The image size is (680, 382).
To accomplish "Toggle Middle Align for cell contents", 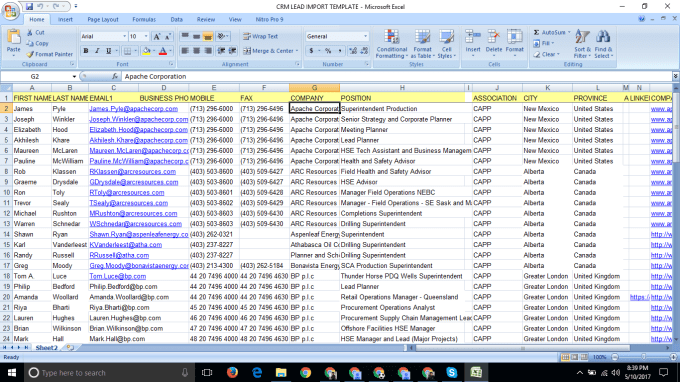I will click(x=196, y=36).
